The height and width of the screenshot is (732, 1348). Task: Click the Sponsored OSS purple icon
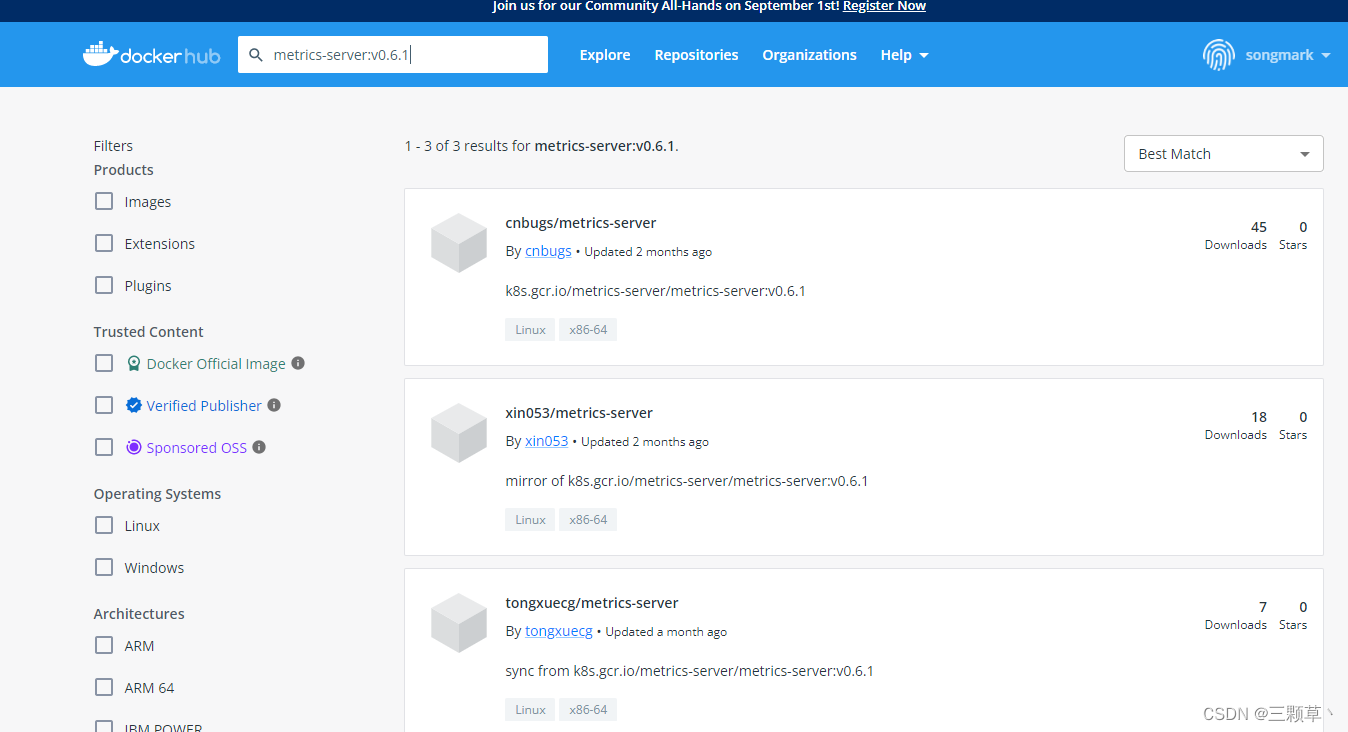[134, 447]
